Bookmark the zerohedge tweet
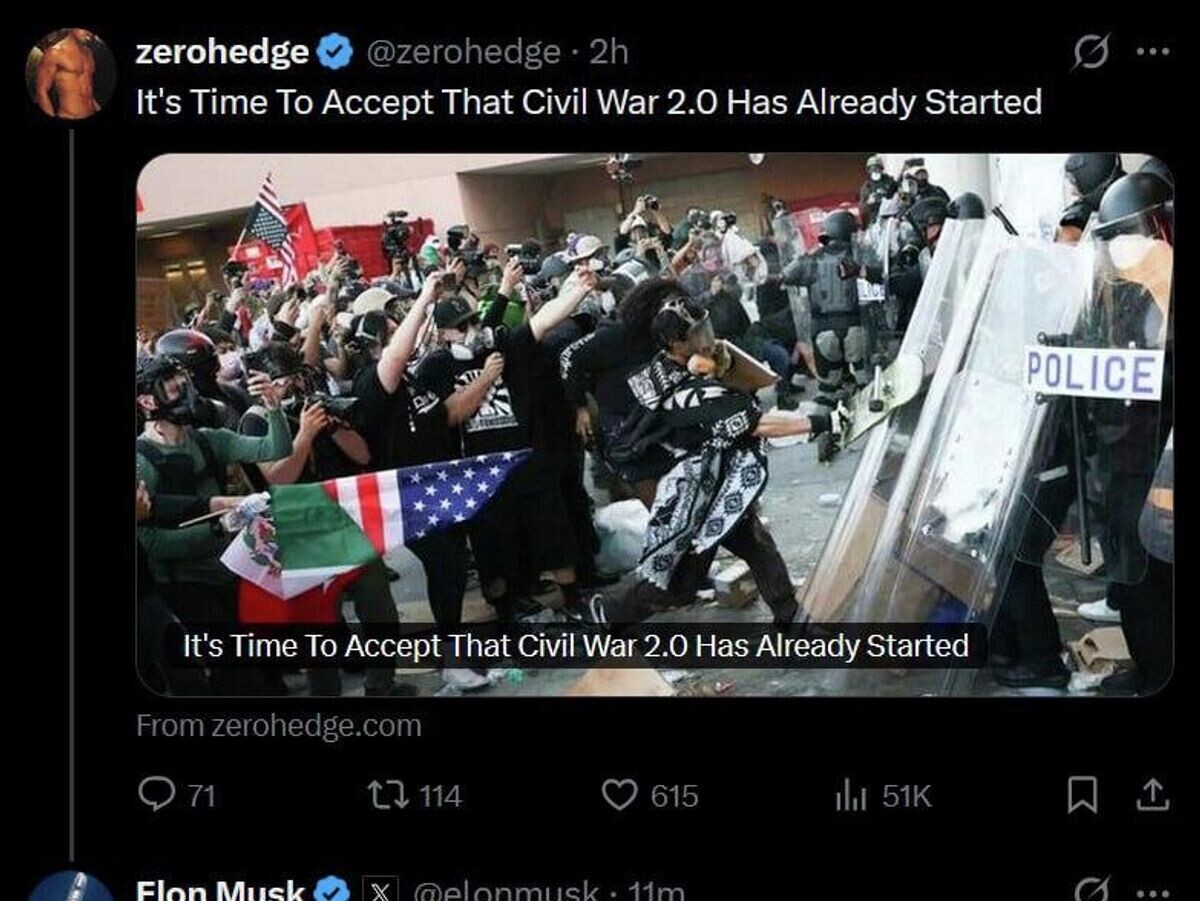 pyautogui.click(x=1084, y=795)
